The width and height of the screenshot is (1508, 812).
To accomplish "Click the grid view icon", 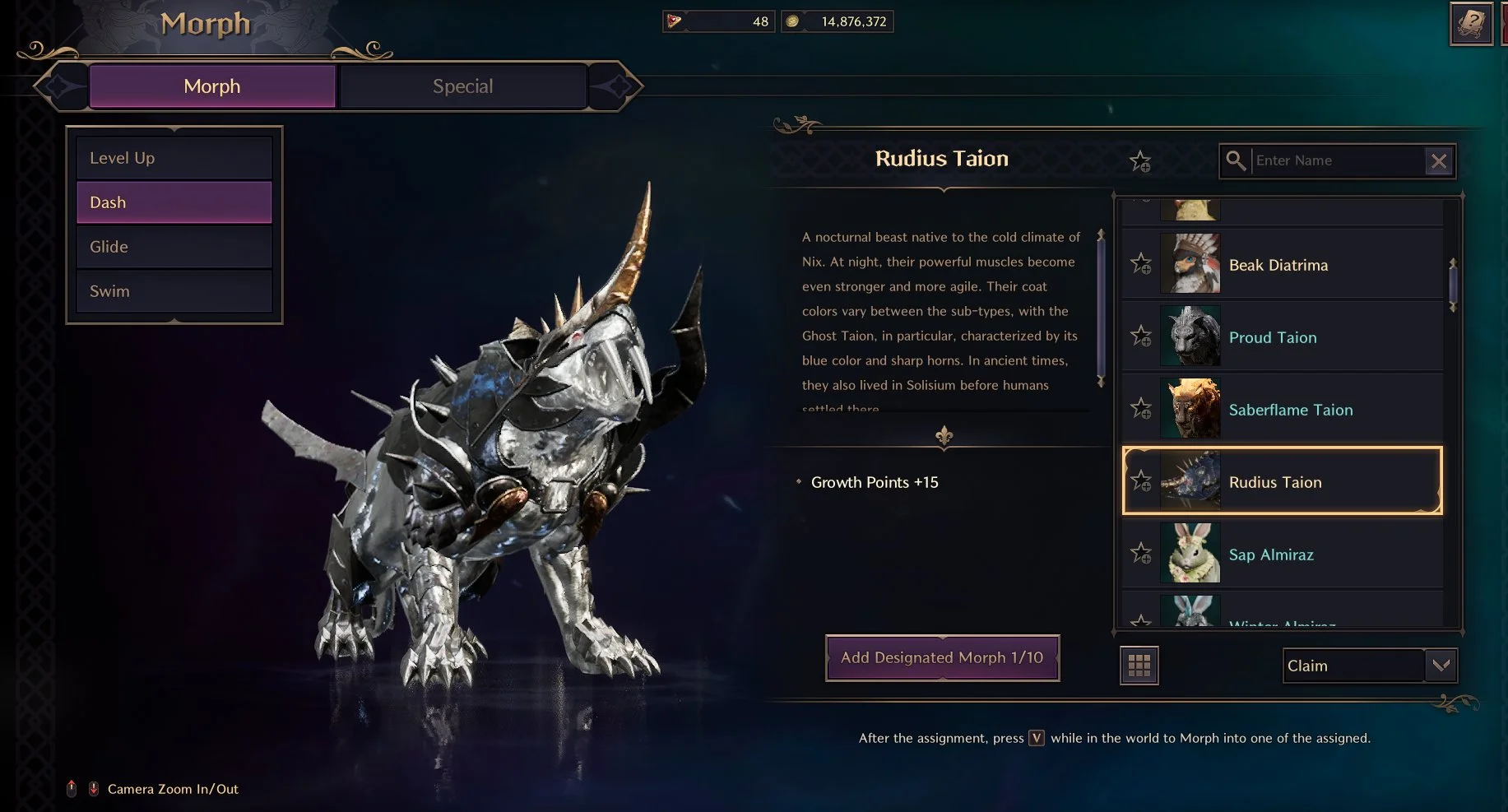I will [x=1139, y=666].
